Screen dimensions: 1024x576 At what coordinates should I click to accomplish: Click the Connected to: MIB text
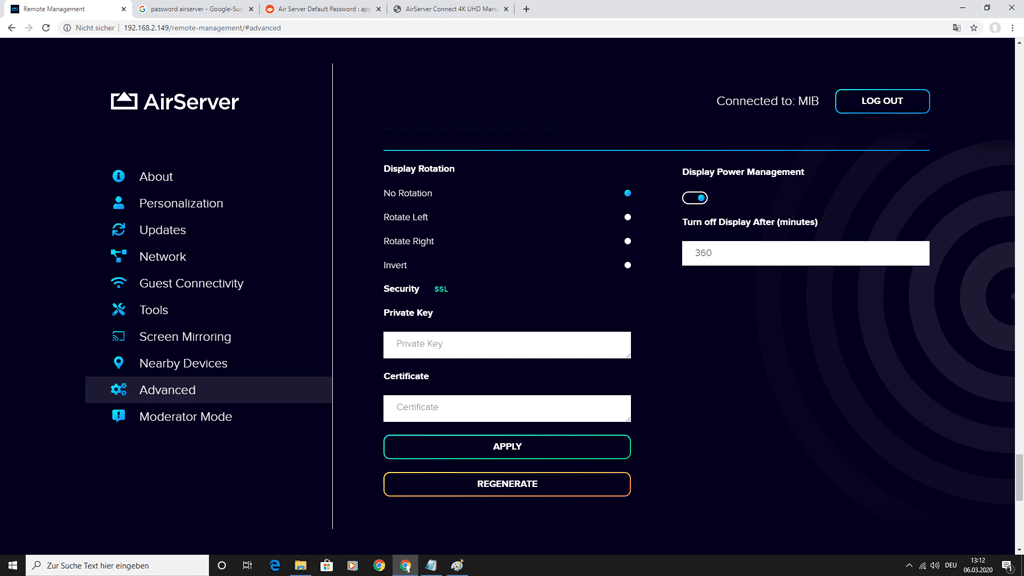pyautogui.click(x=767, y=101)
